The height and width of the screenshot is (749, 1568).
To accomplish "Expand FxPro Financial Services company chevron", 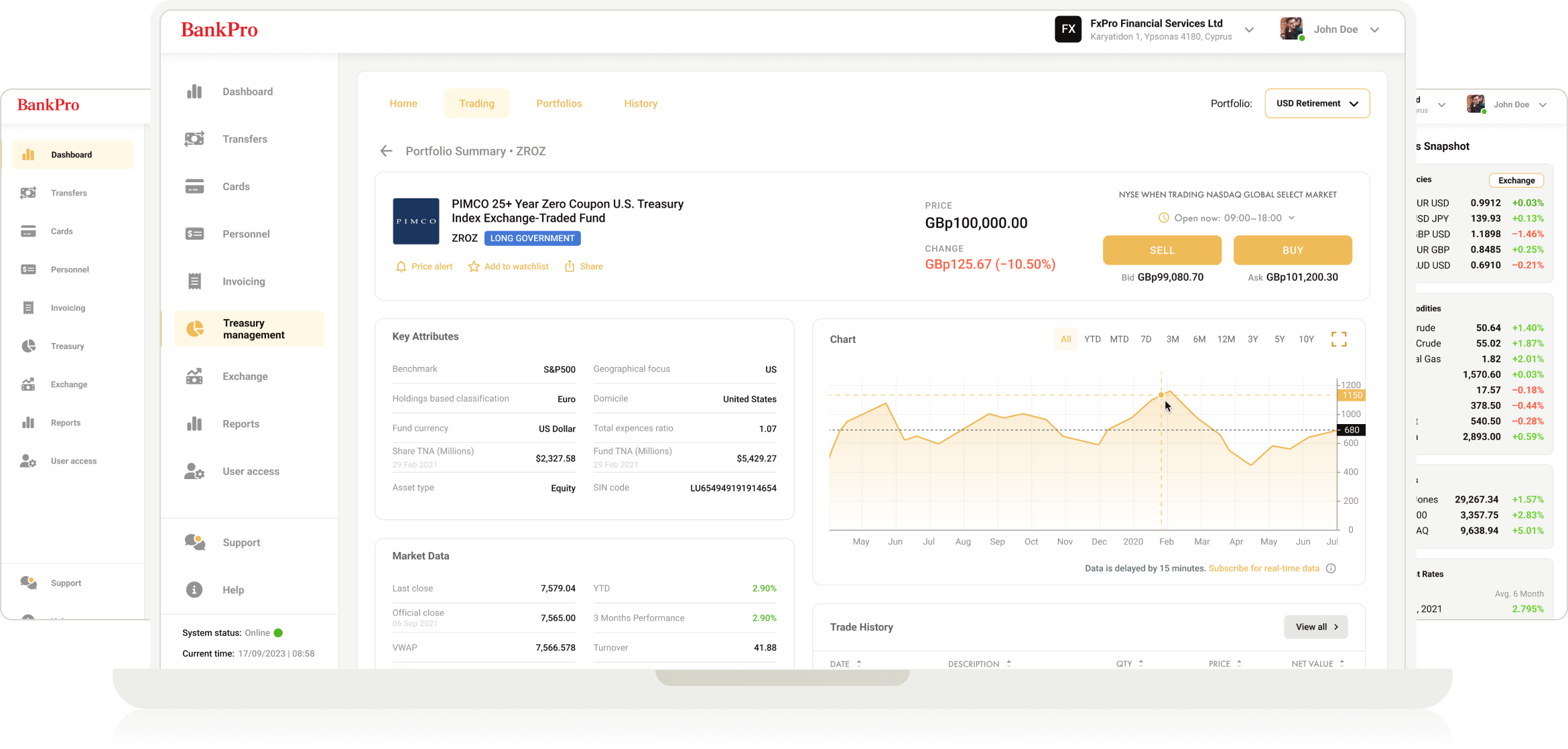I will coord(1249,29).
